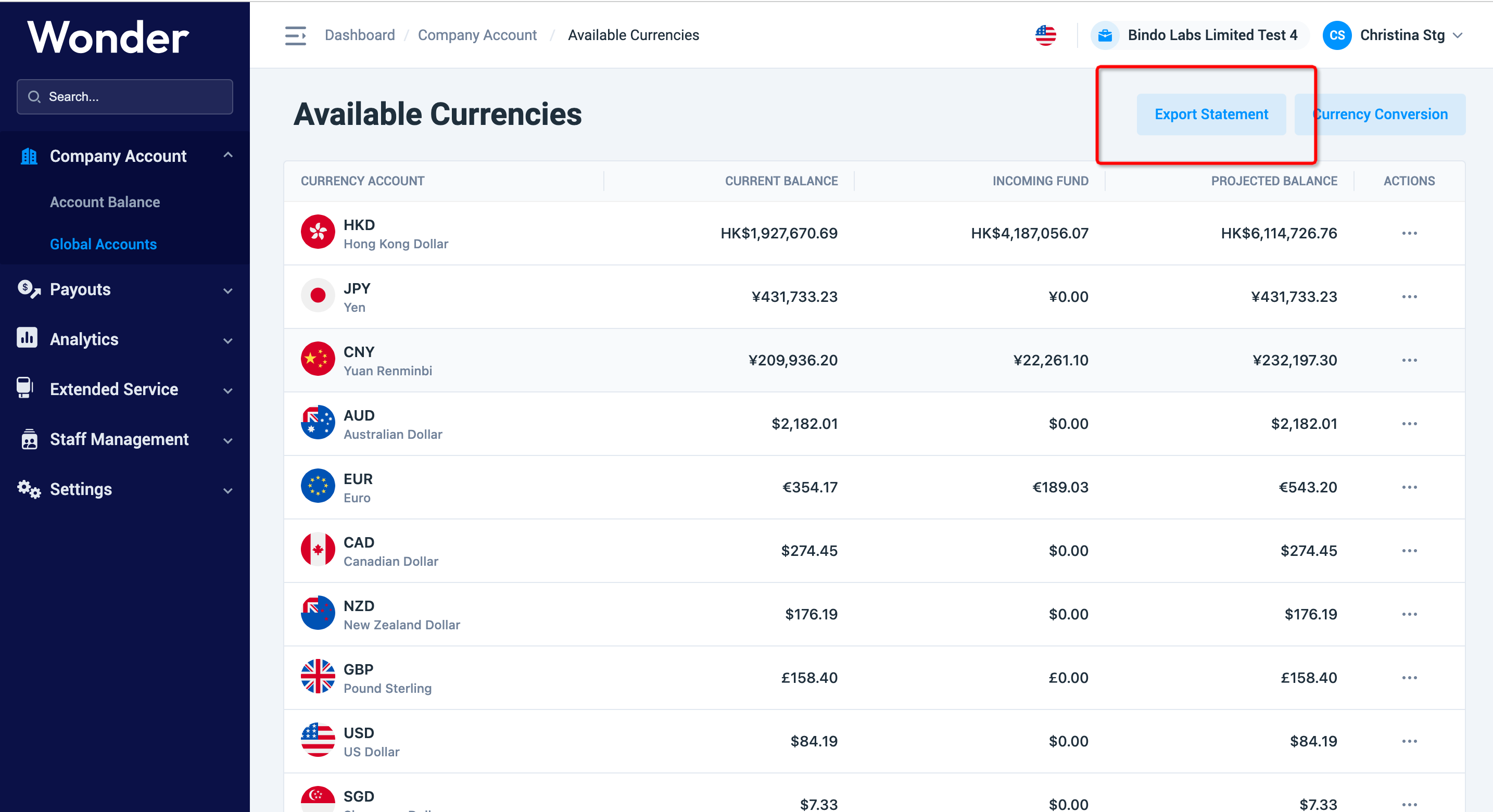Expand the Staff Management menu chevron
Image resolution: width=1493 pixels, height=812 pixels.
click(228, 440)
